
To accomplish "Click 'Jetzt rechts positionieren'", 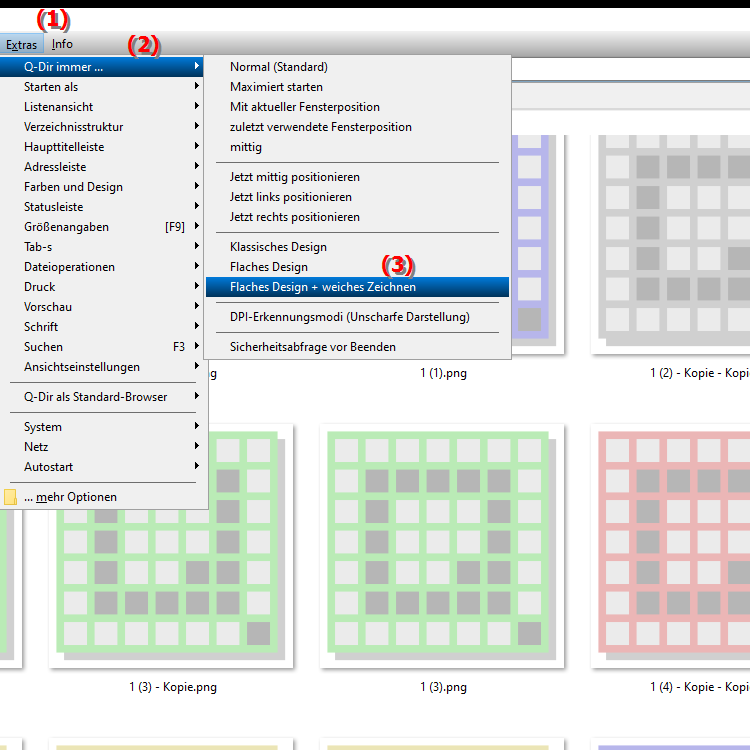I will click(357, 217).
